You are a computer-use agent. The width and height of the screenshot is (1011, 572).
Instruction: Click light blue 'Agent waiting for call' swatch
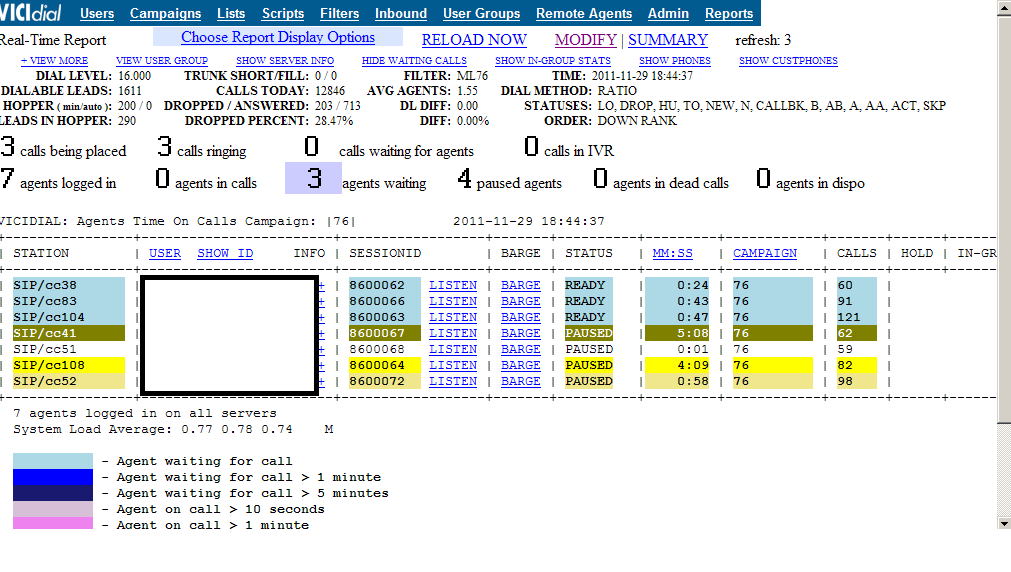(53, 461)
